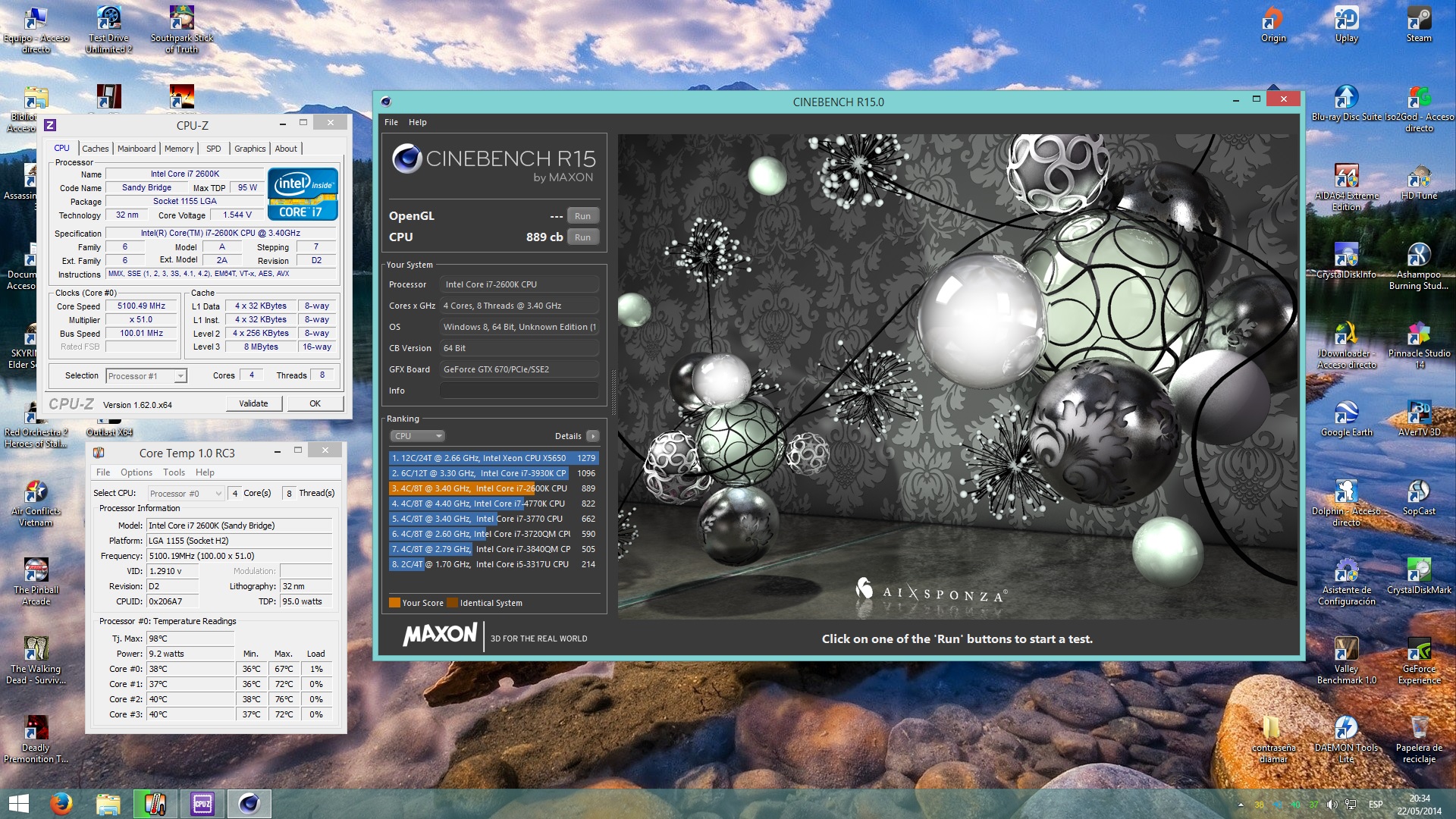Image resolution: width=1456 pixels, height=819 pixels.
Task: Click the ESP language indicator
Action: pos(1376,805)
